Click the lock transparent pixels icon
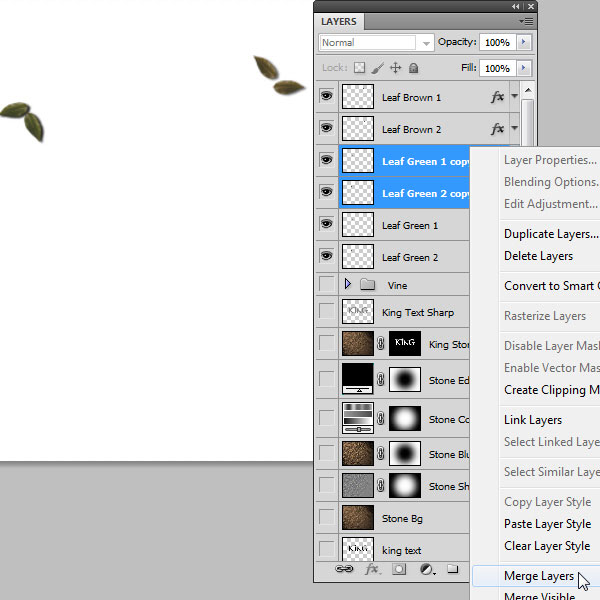The height and width of the screenshot is (600, 600). tap(359, 68)
